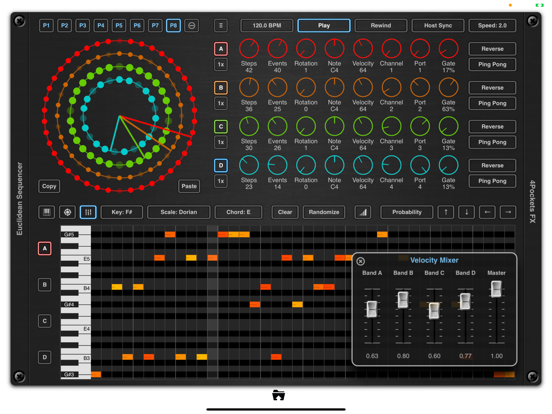The width and height of the screenshot is (552, 414).
Task: Start playback with Play button
Action: 324,25
